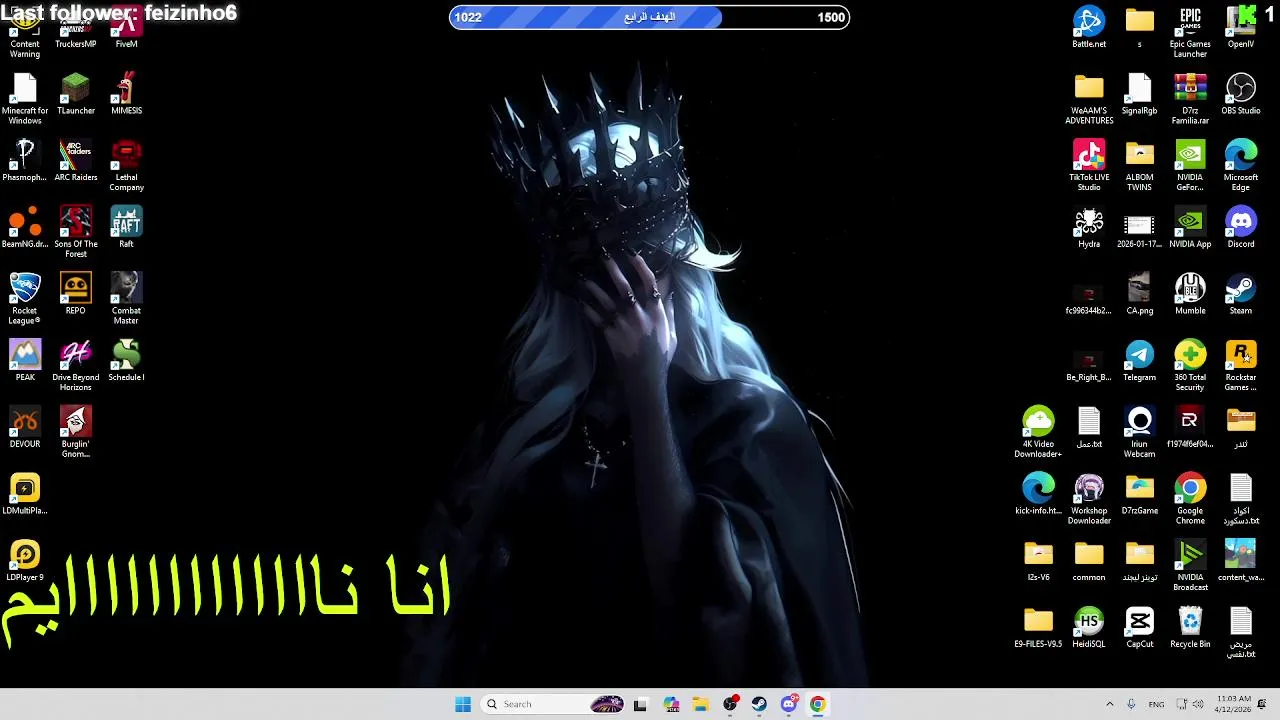The height and width of the screenshot is (720, 1280).
Task: Open File Explorer from the taskbar
Action: pyautogui.click(x=700, y=704)
